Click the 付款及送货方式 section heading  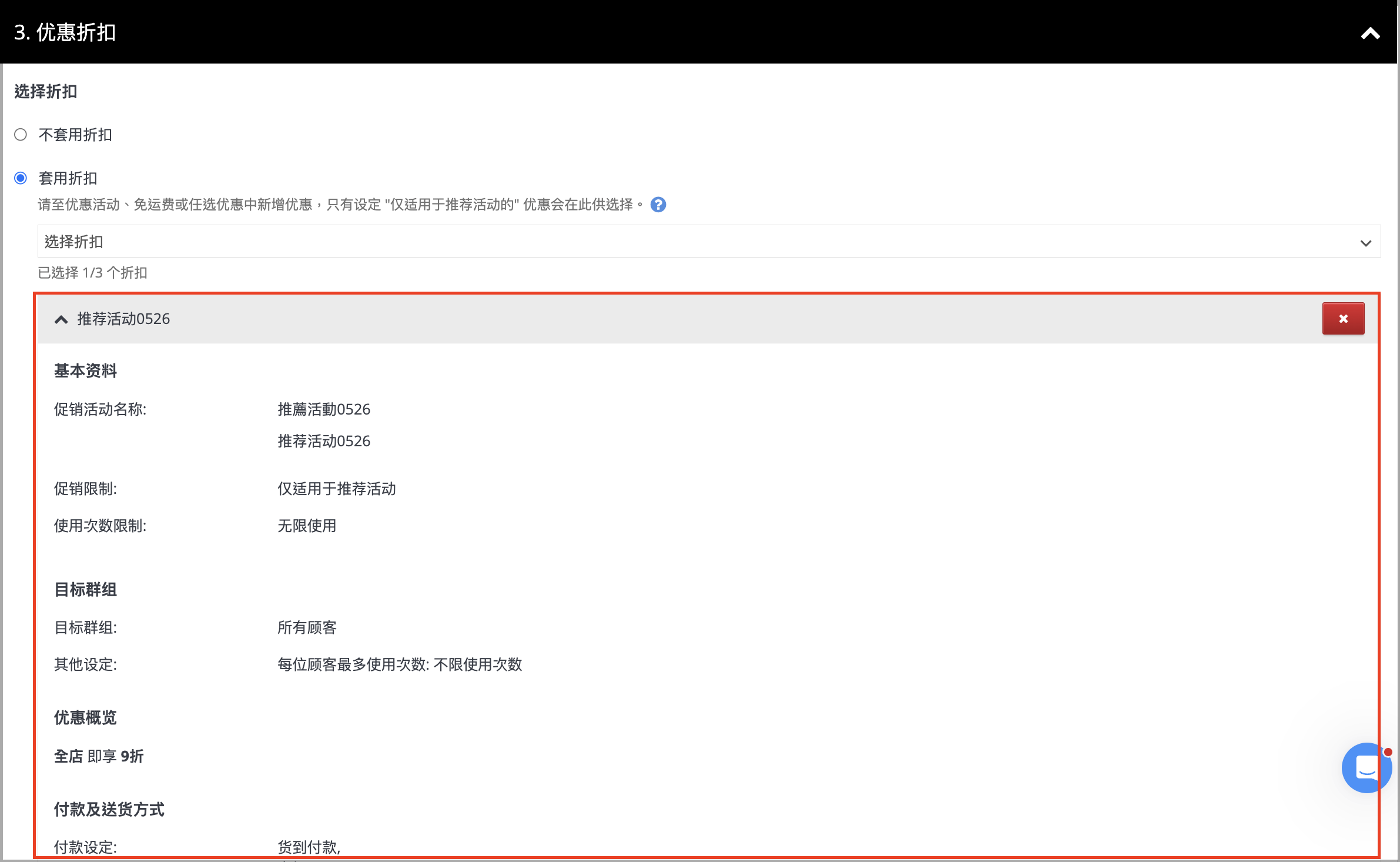coord(109,810)
